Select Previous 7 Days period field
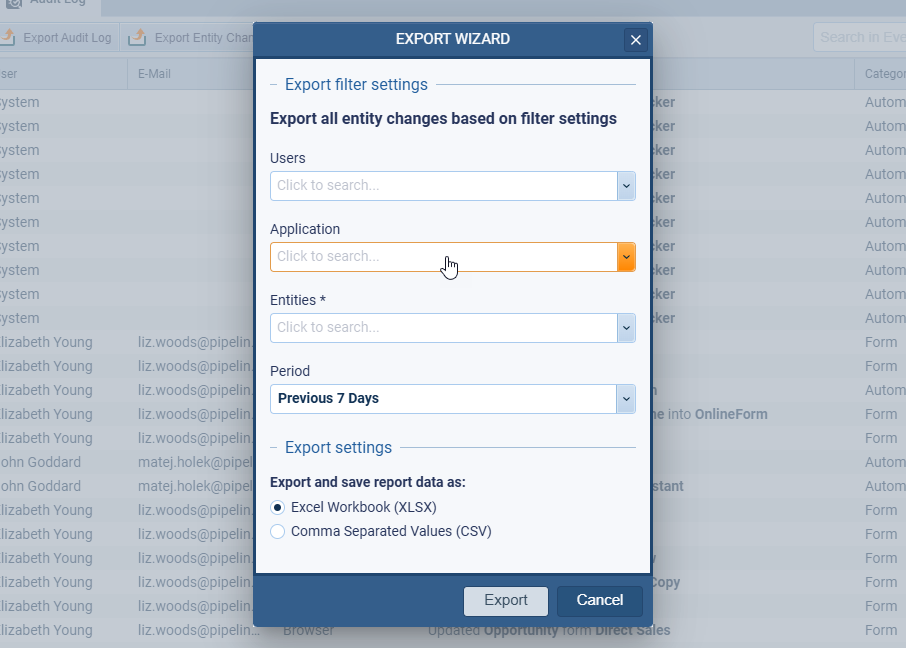Image resolution: width=906 pixels, height=648 pixels. tap(443, 399)
